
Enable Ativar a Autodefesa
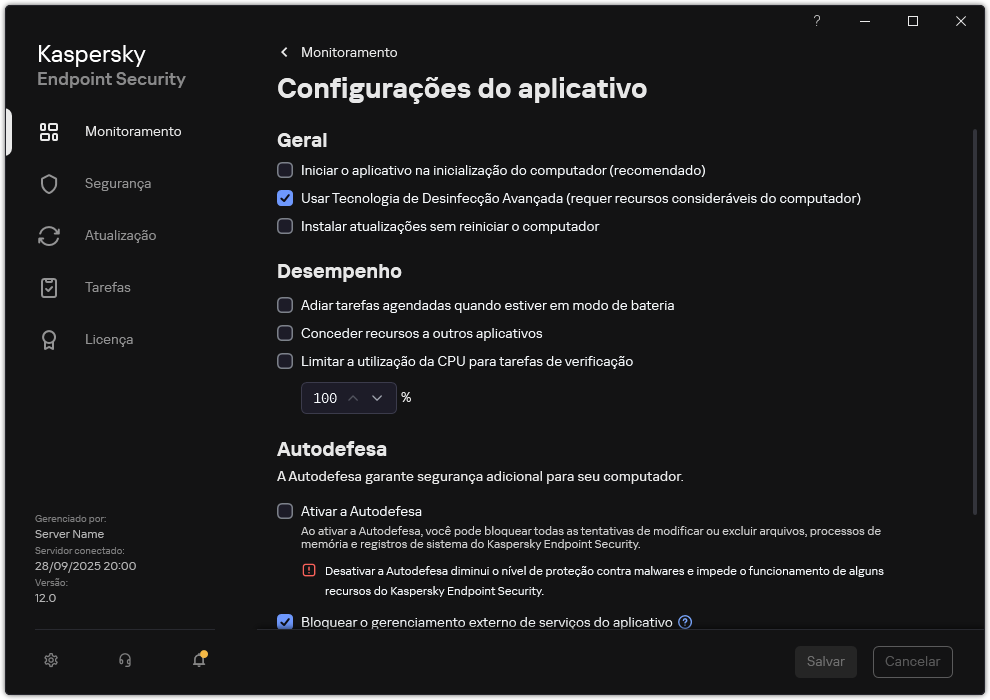285,511
